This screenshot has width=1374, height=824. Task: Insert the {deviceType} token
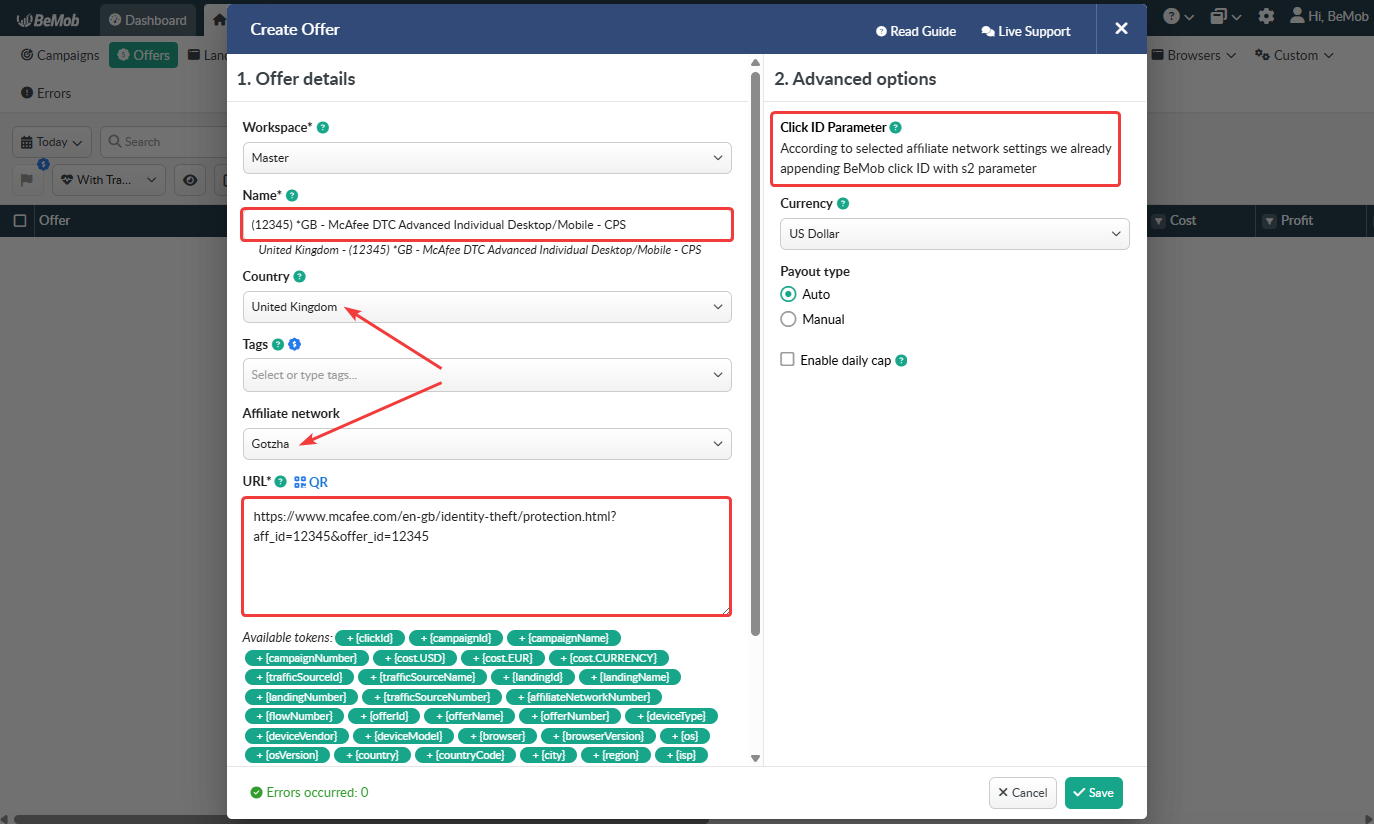(x=671, y=716)
